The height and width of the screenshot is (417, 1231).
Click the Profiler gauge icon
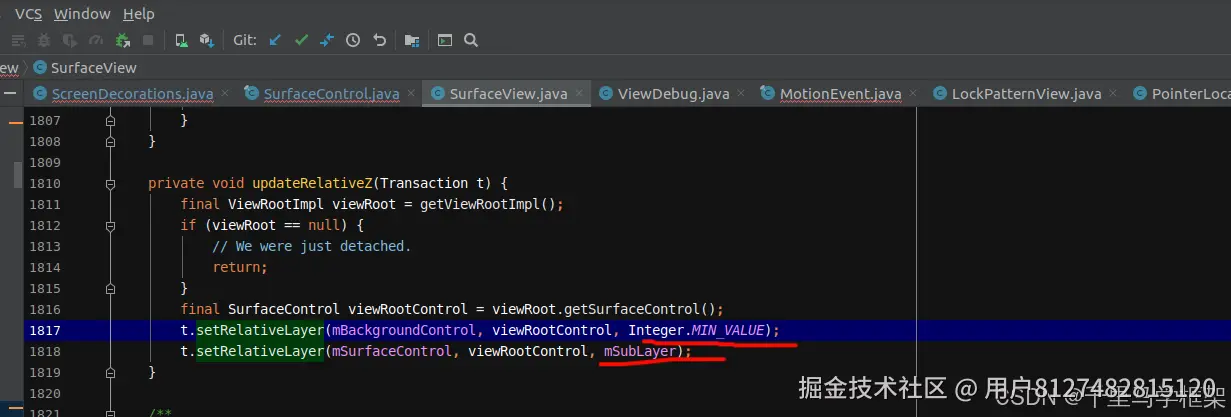[96, 41]
